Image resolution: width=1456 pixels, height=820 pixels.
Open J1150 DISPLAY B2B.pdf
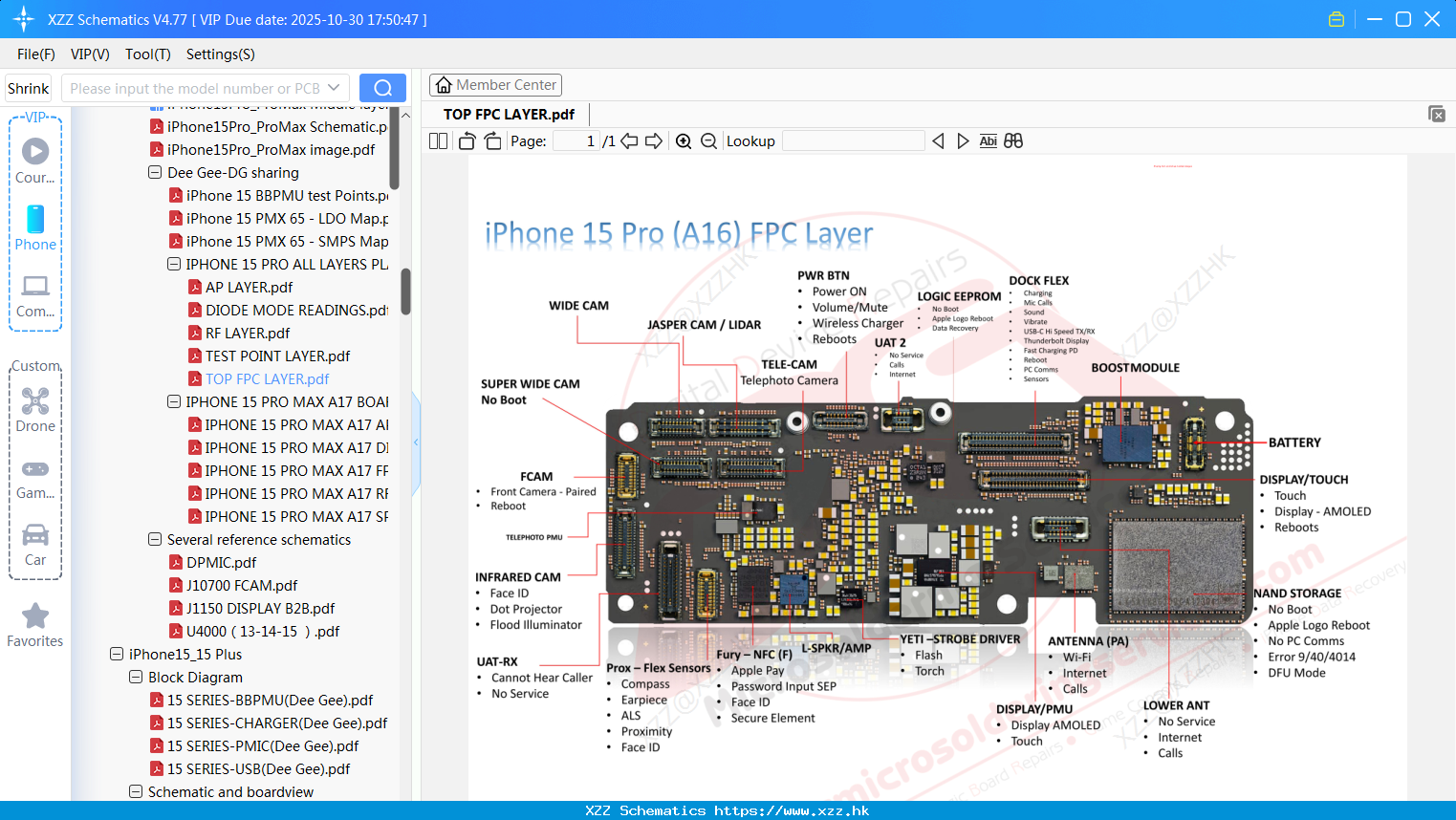pos(260,608)
